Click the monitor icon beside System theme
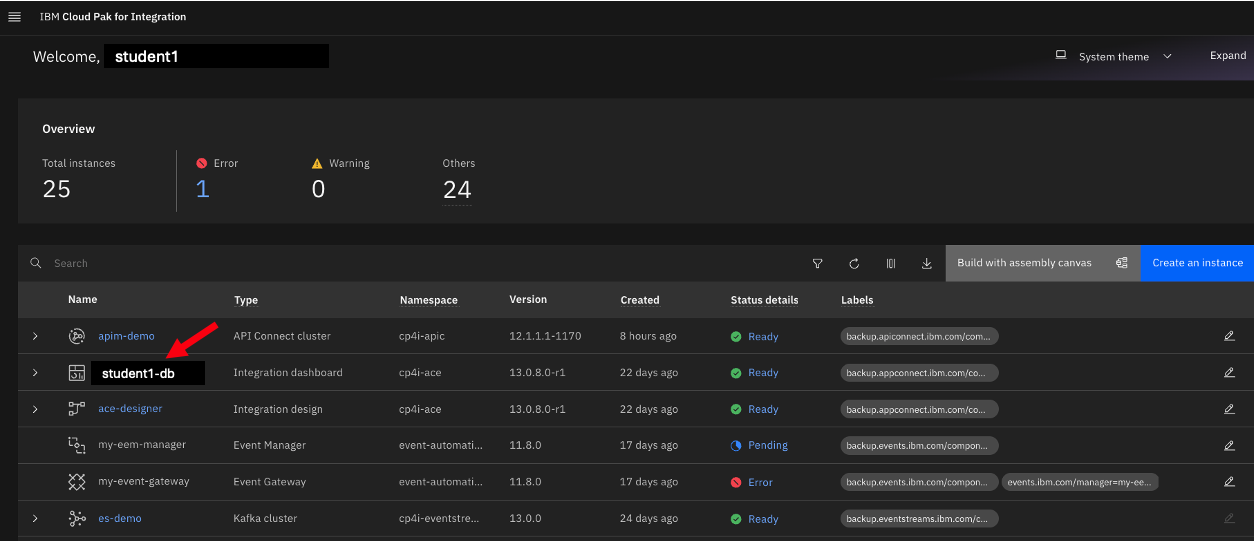 click(1061, 56)
